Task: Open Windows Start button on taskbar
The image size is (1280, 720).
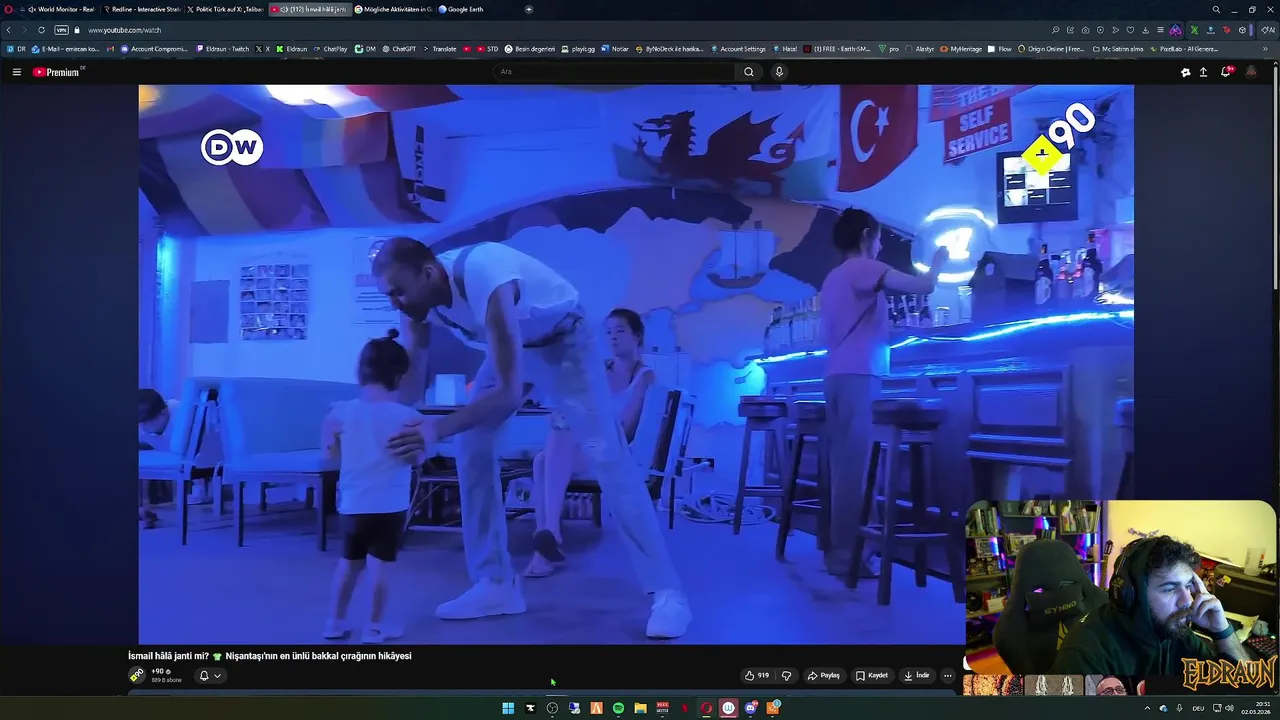Action: [x=508, y=708]
